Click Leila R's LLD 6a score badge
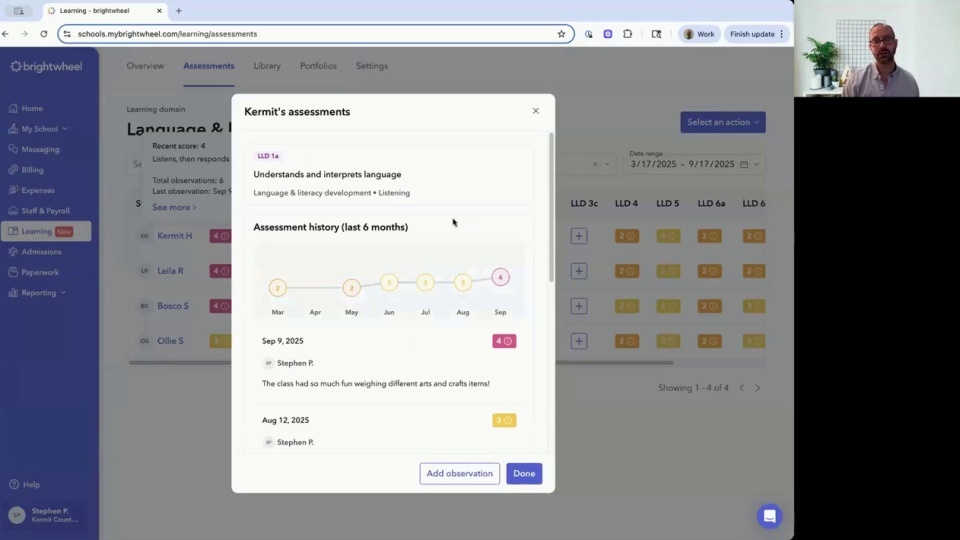 [x=709, y=271]
